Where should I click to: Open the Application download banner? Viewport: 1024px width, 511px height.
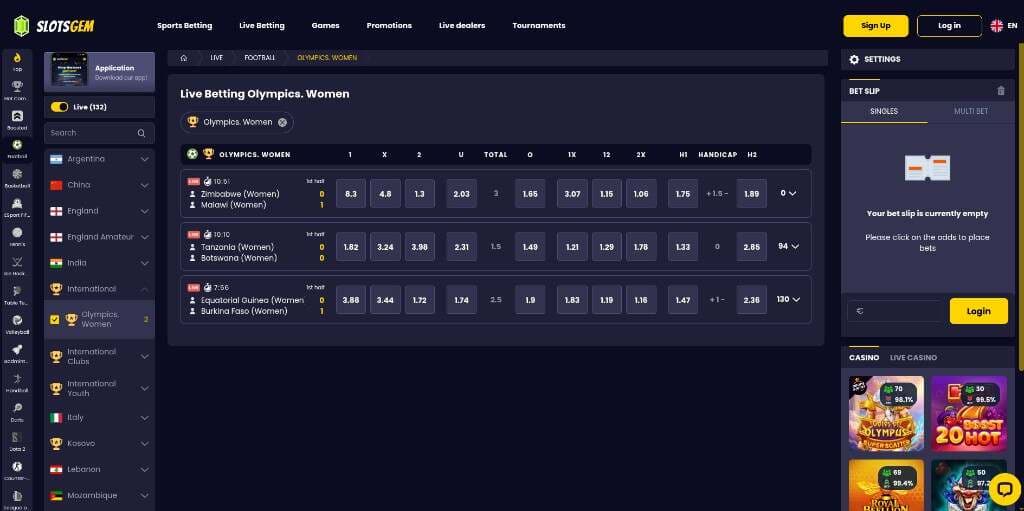pyautogui.click(x=99, y=72)
